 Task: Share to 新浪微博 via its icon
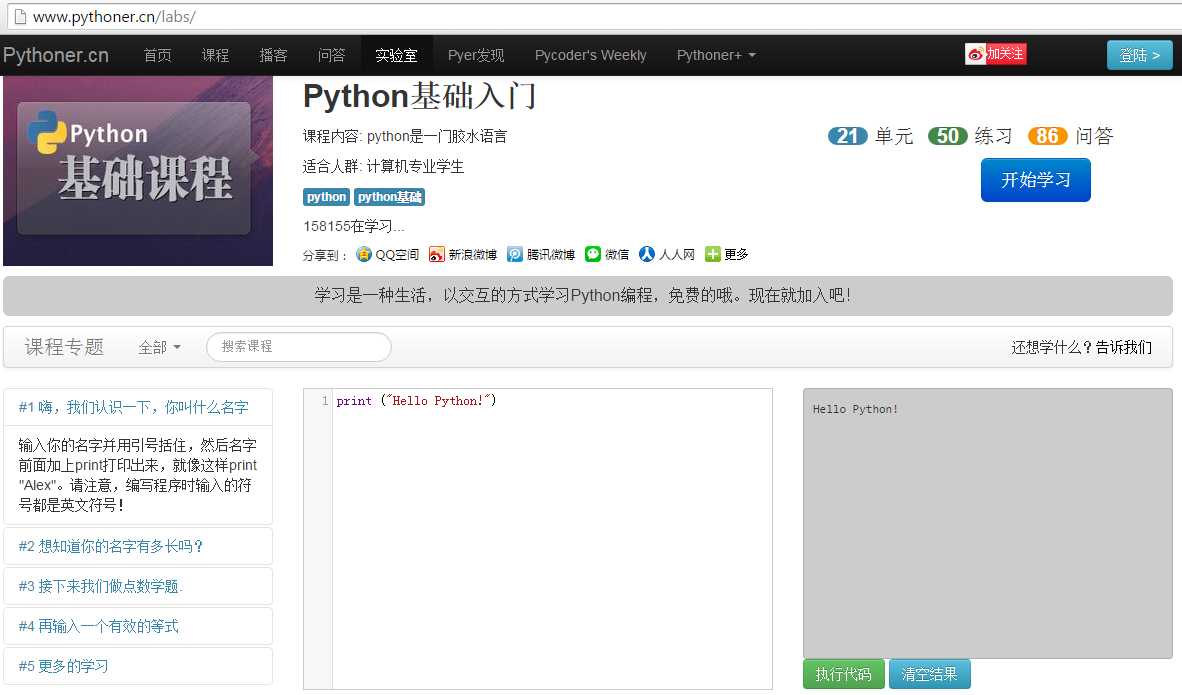[x=436, y=254]
